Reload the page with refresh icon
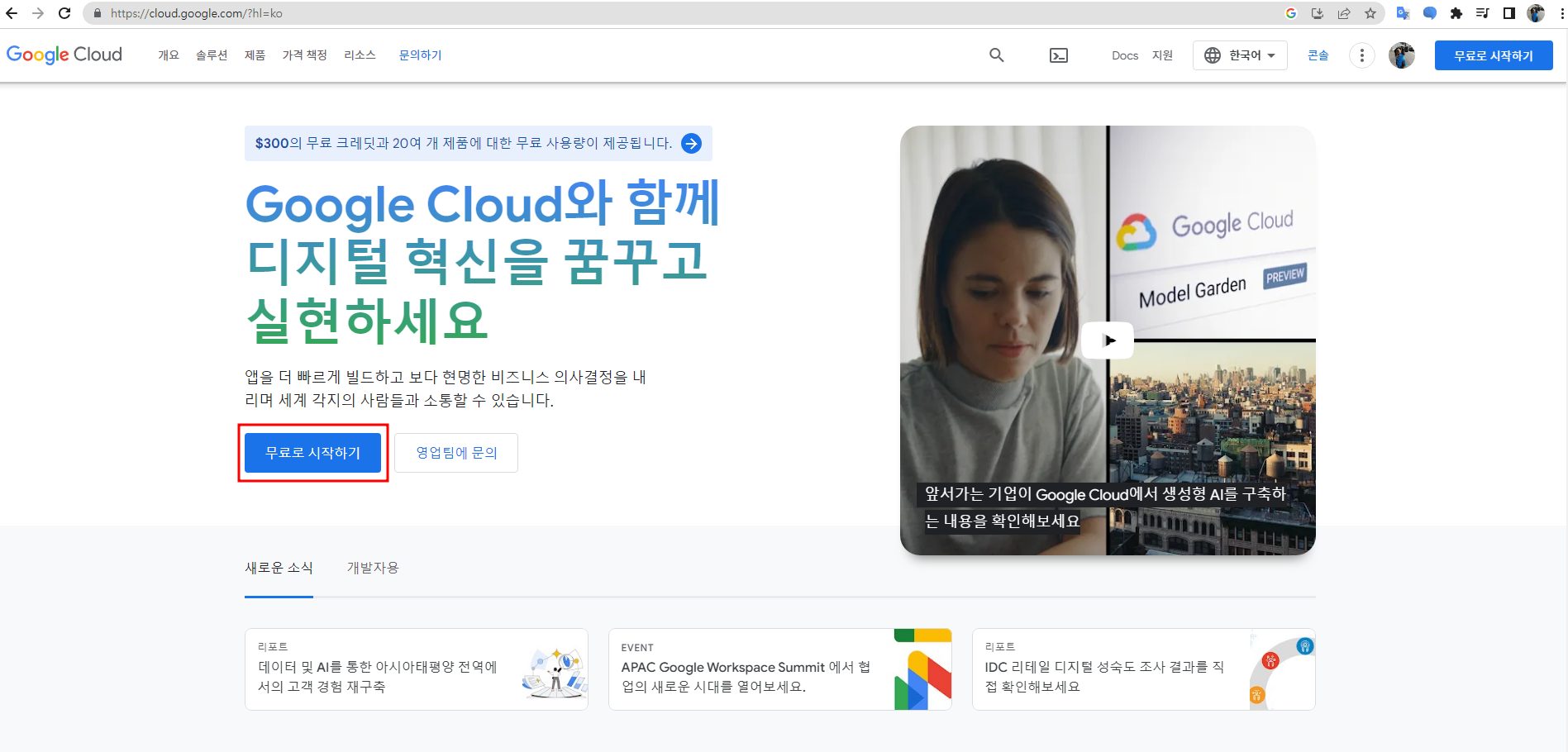 (64, 13)
